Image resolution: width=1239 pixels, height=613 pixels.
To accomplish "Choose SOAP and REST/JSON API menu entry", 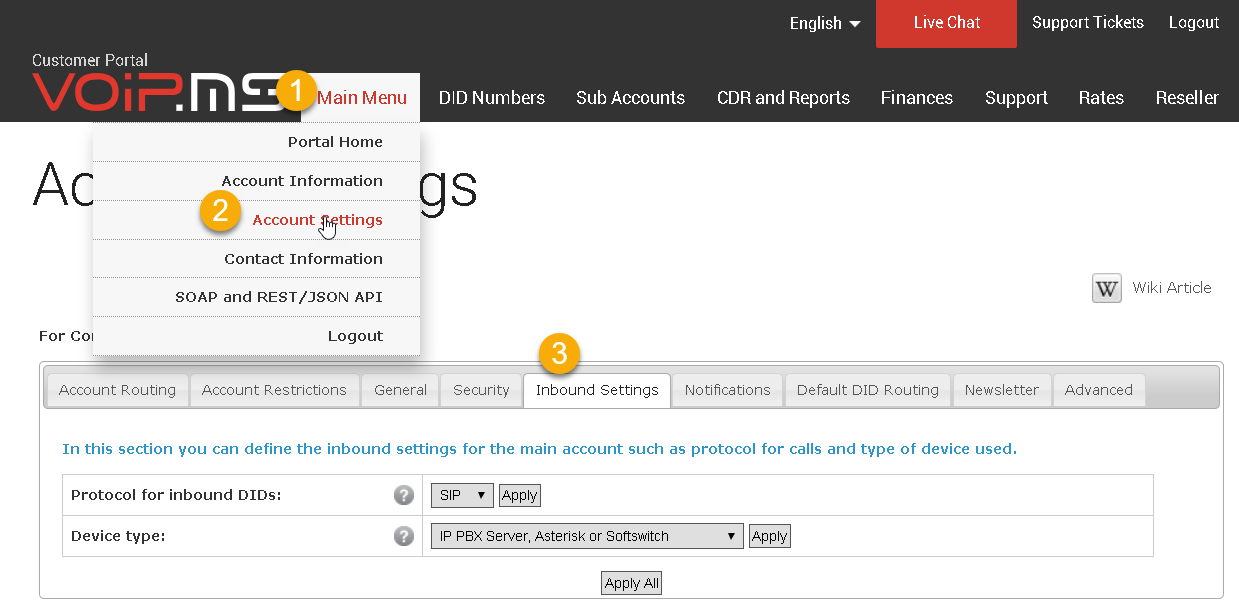I will pos(279,297).
